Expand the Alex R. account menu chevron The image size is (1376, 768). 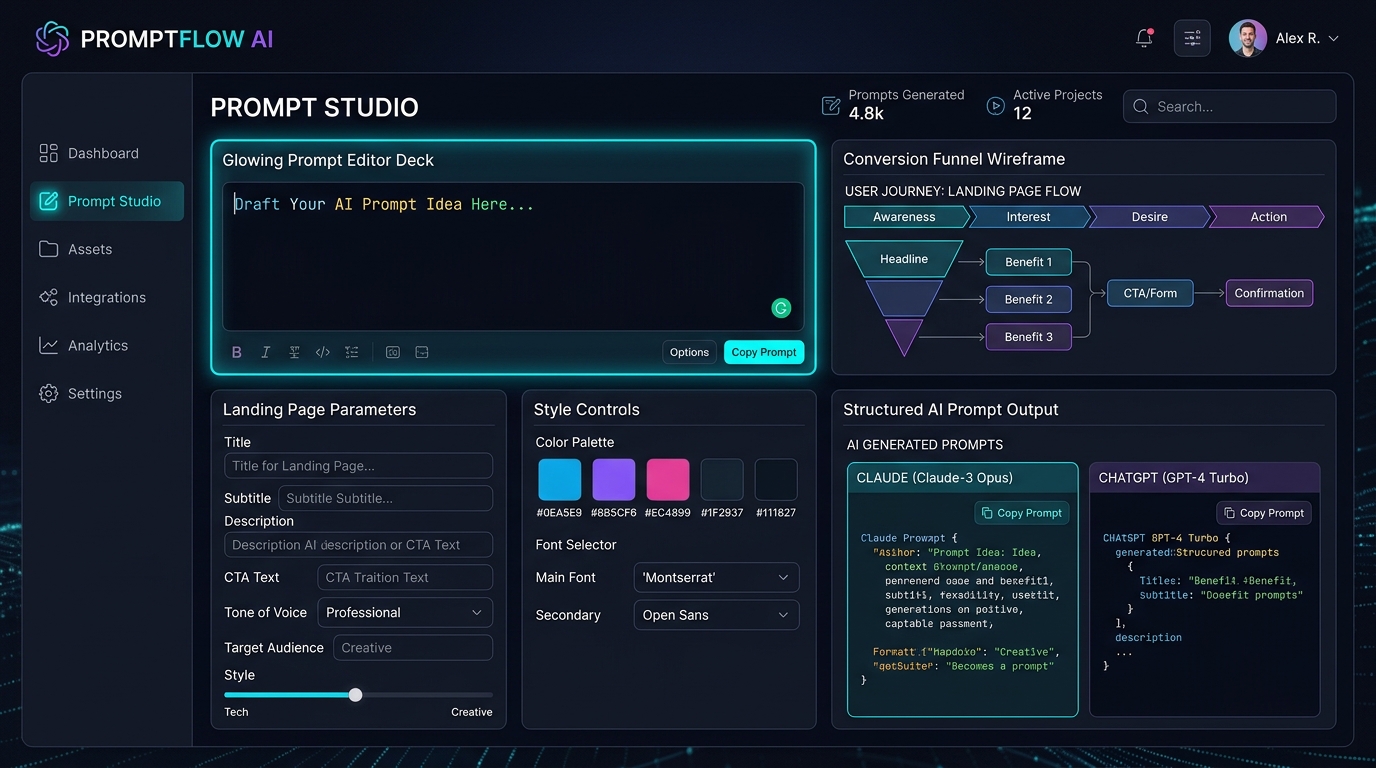[x=1333, y=39]
